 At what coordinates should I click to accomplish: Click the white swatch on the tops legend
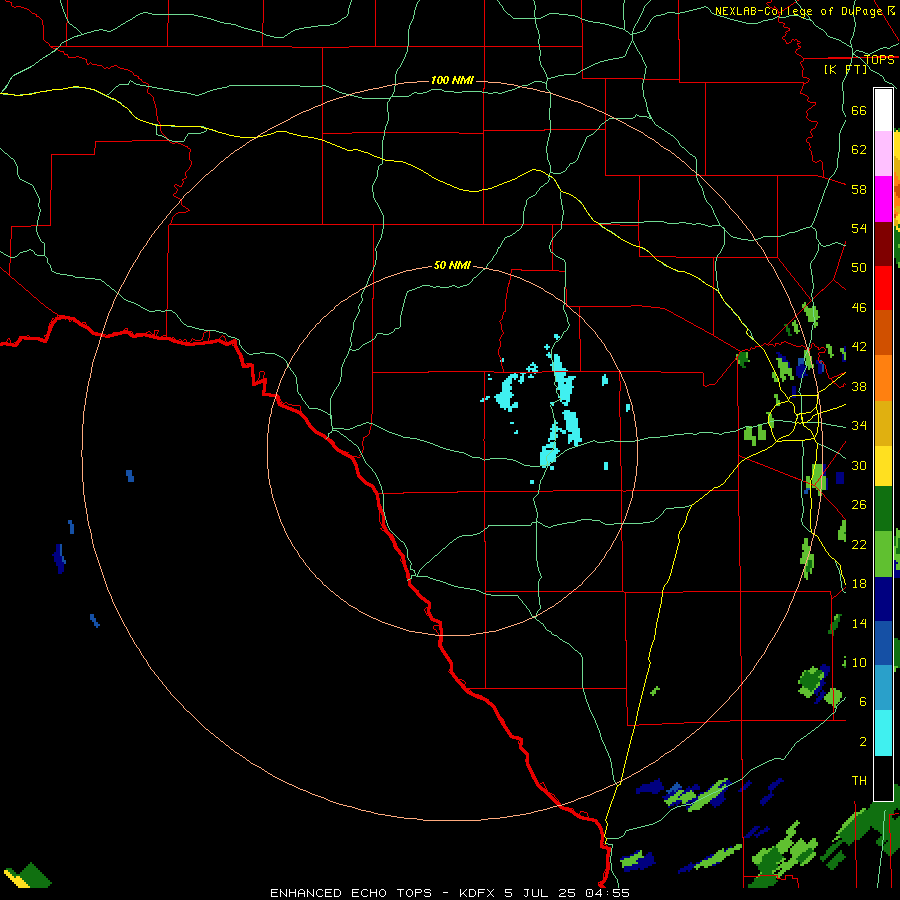tap(883, 110)
